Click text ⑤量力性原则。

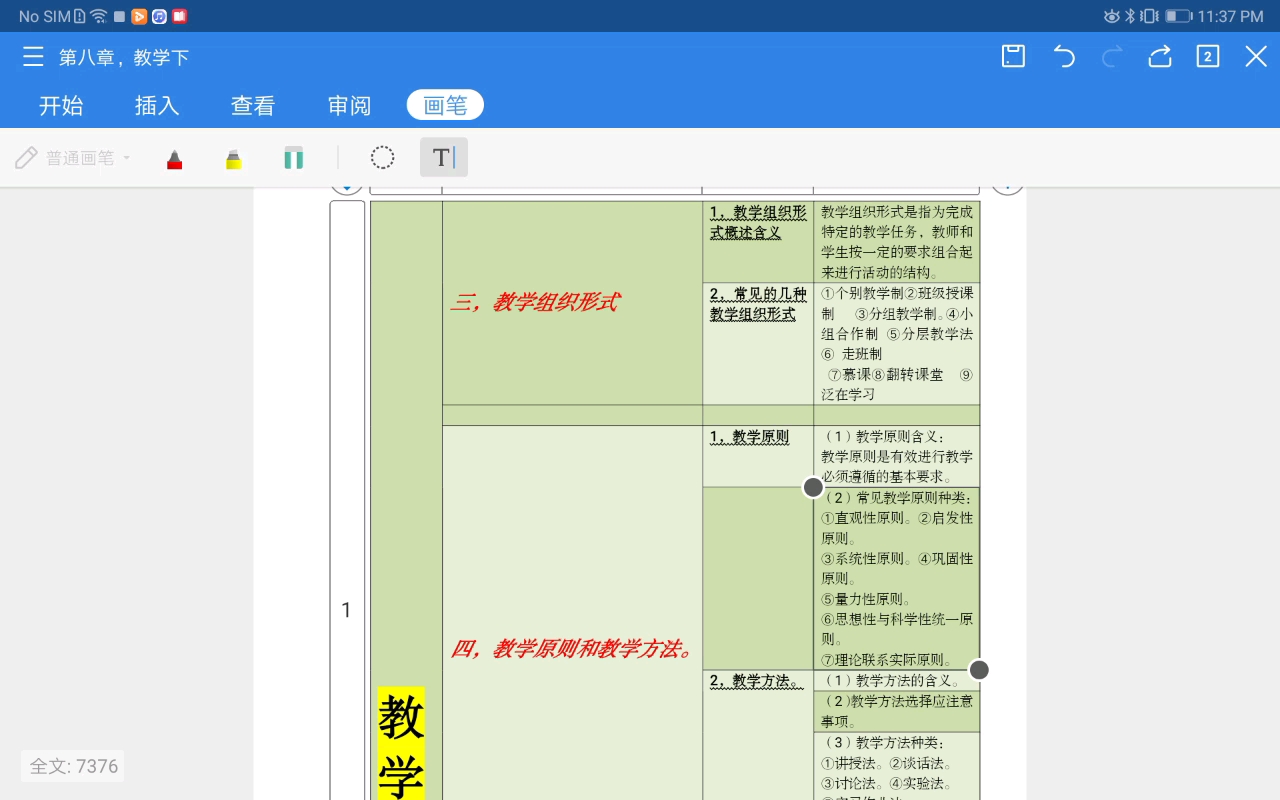point(867,599)
